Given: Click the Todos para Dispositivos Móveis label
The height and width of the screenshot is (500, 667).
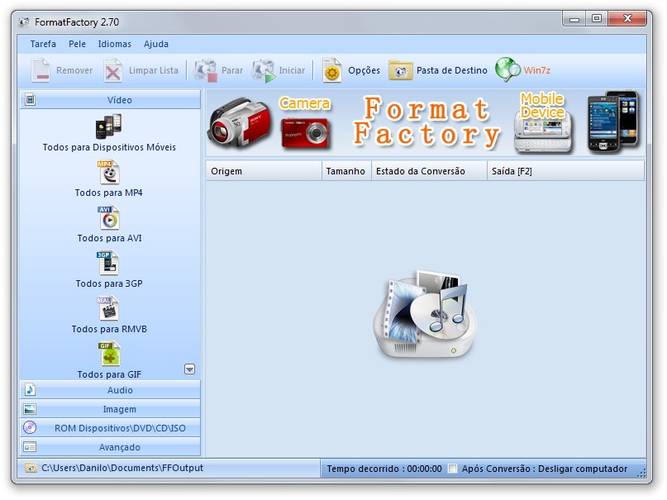Looking at the screenshot, I should (x=109, y=147).
